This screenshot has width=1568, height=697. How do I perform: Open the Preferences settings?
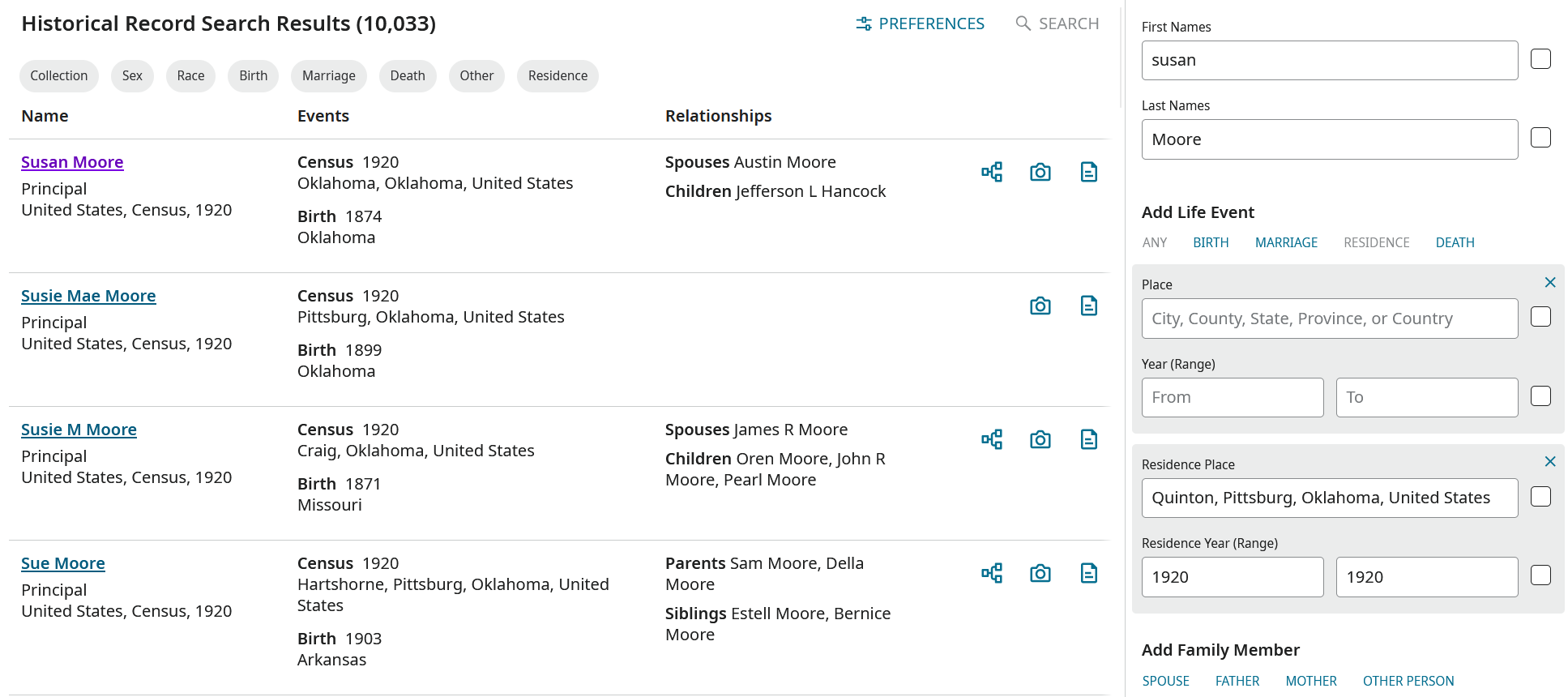[x=920, y=24]
